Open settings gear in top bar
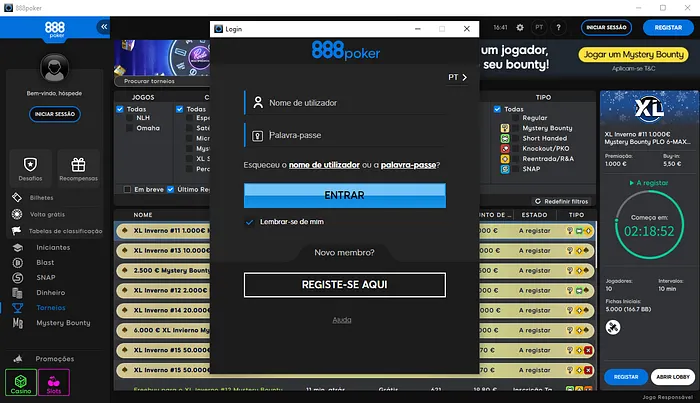The height and width of the screenshot is (403, 700). pyautogui.click(x=520, y=27)
